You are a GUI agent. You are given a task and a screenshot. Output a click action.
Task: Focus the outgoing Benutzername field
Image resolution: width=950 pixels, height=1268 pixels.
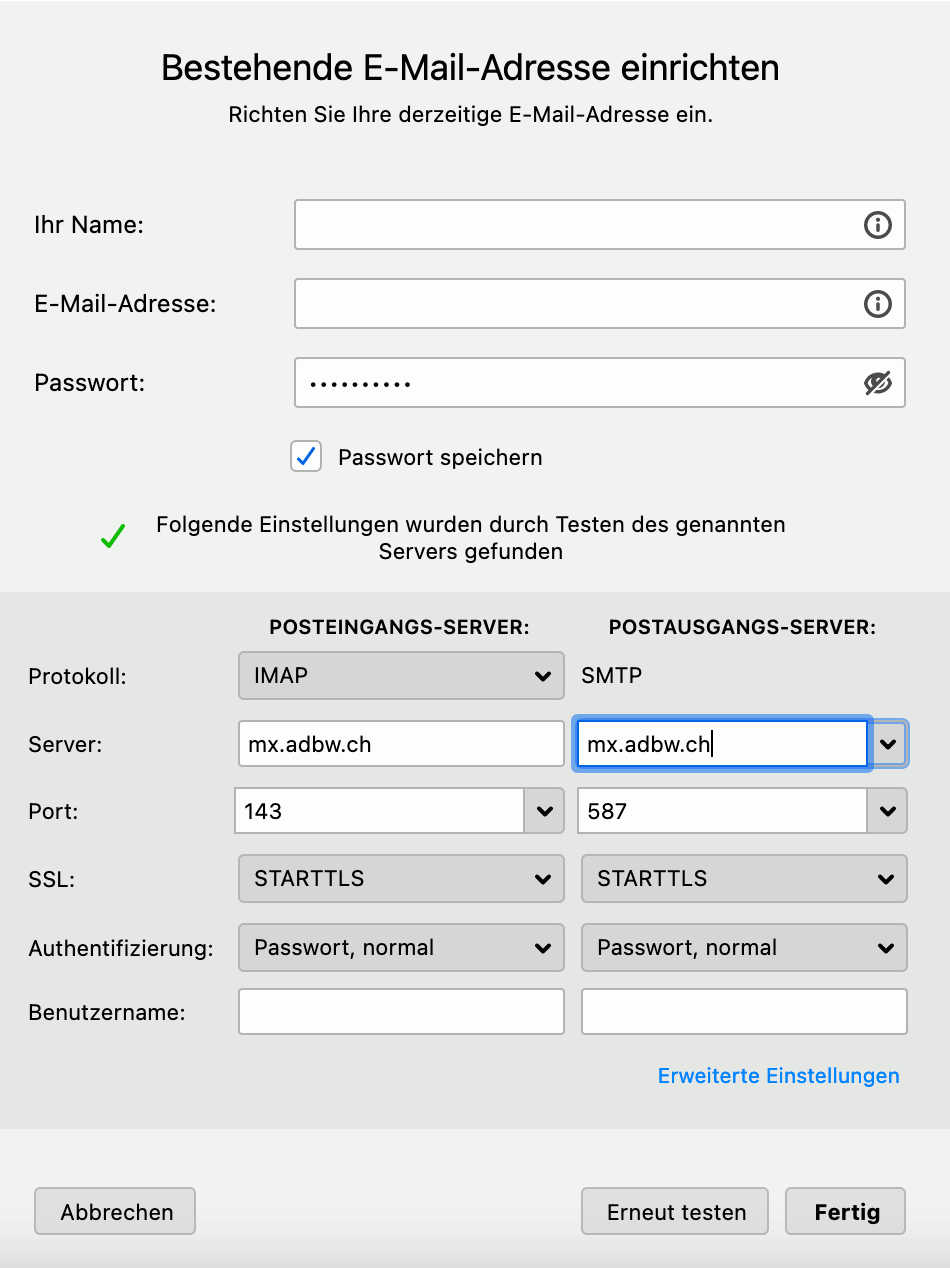tap(744, 1012)
